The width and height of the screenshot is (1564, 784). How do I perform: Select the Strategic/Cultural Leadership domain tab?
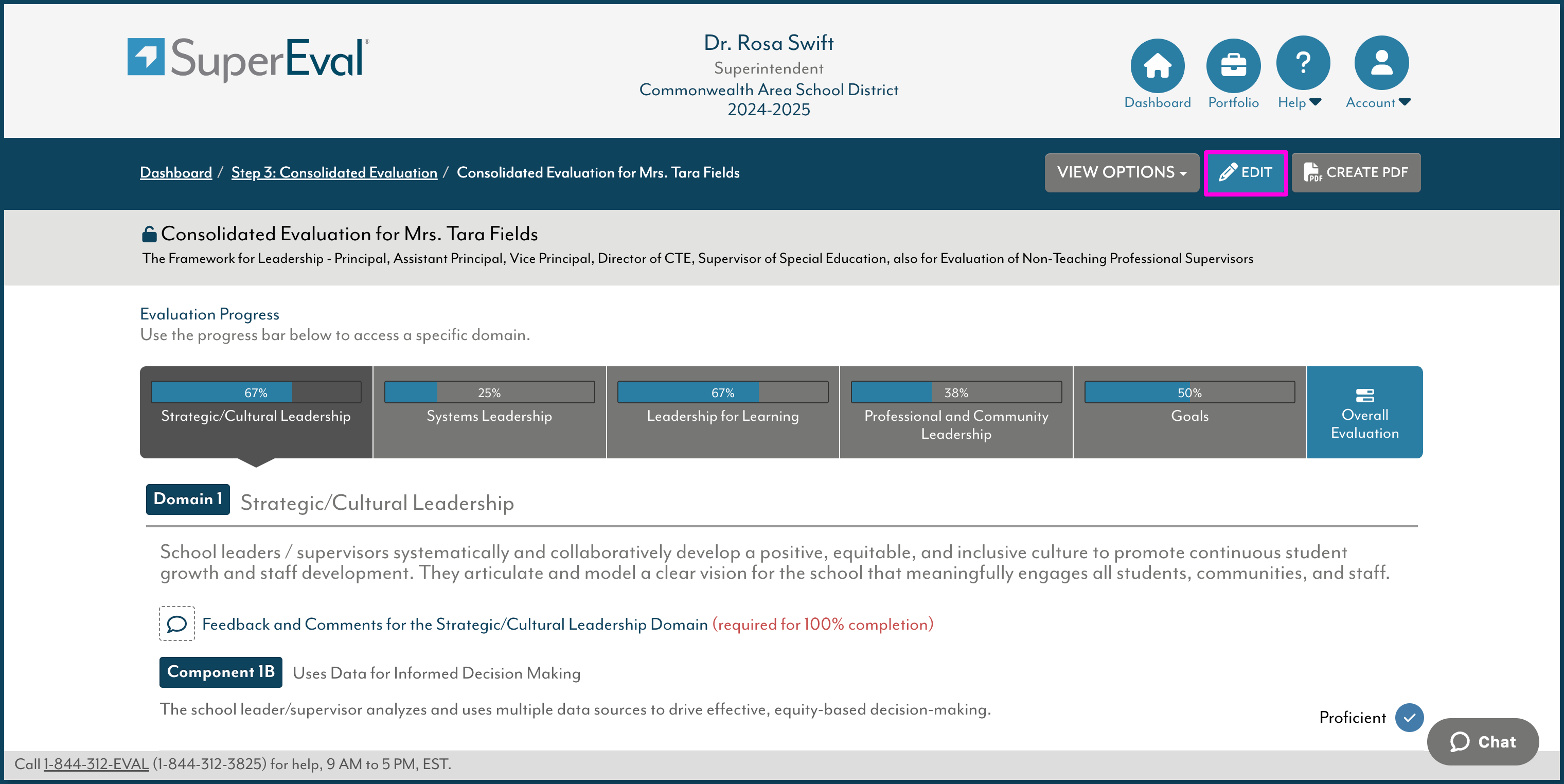coord(256,413)
